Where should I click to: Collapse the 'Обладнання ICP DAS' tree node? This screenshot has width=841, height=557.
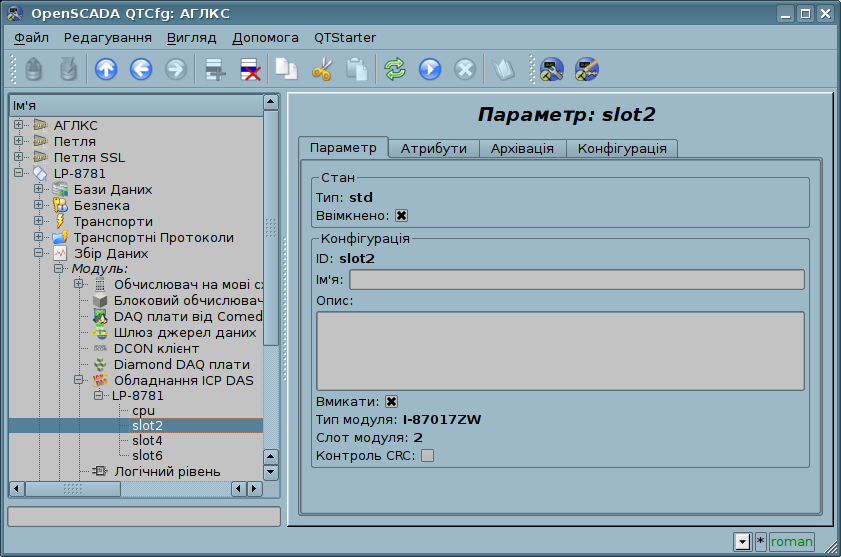pyautogui.click(x=78, y=380)
